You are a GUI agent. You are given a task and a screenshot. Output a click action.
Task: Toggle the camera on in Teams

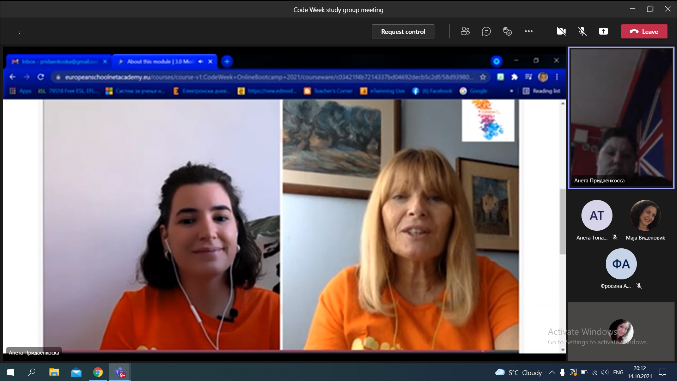click(561, 32)
